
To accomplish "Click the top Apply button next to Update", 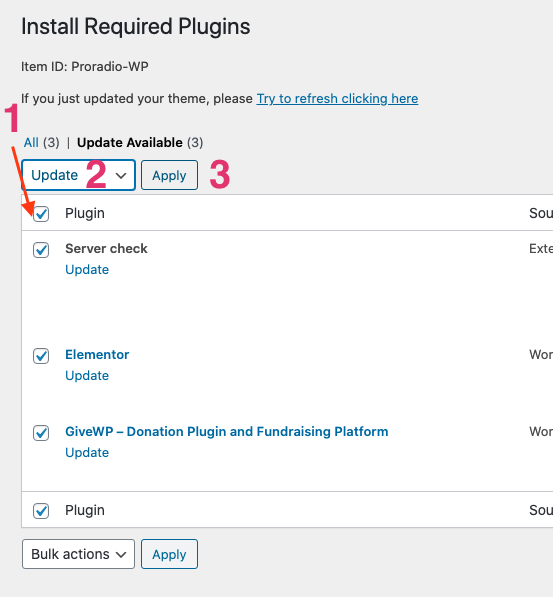I will coord(169,175).
